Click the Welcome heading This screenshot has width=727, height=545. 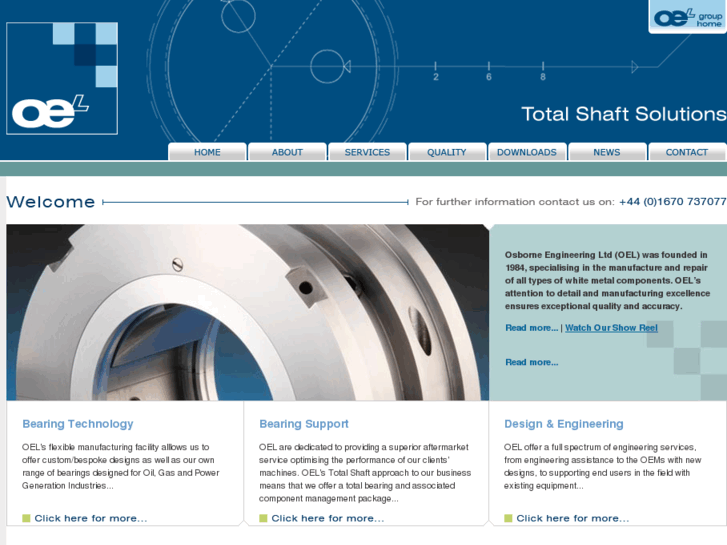coord(51,202)
